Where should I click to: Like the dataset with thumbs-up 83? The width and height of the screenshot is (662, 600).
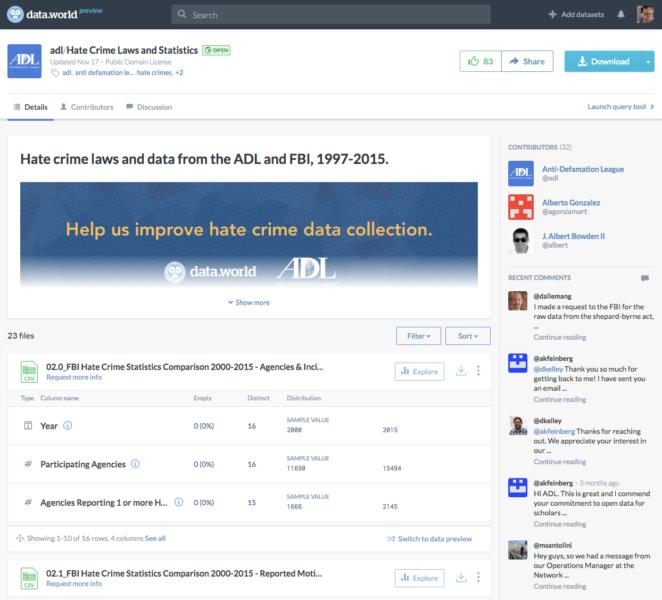pyautogui.click(x=480, y=61)
